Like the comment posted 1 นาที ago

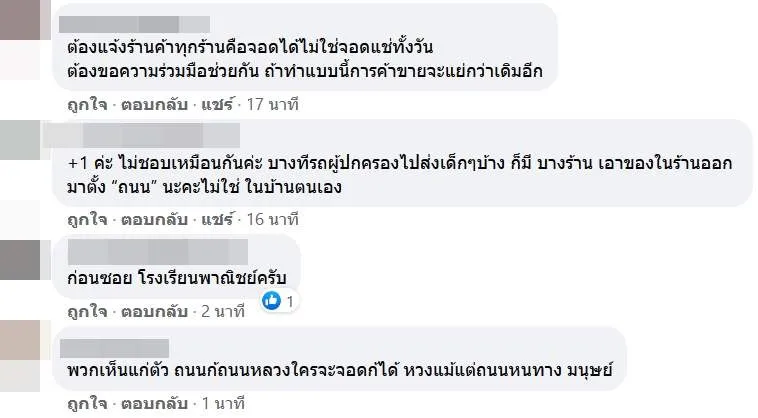click(x=73, y=405)
